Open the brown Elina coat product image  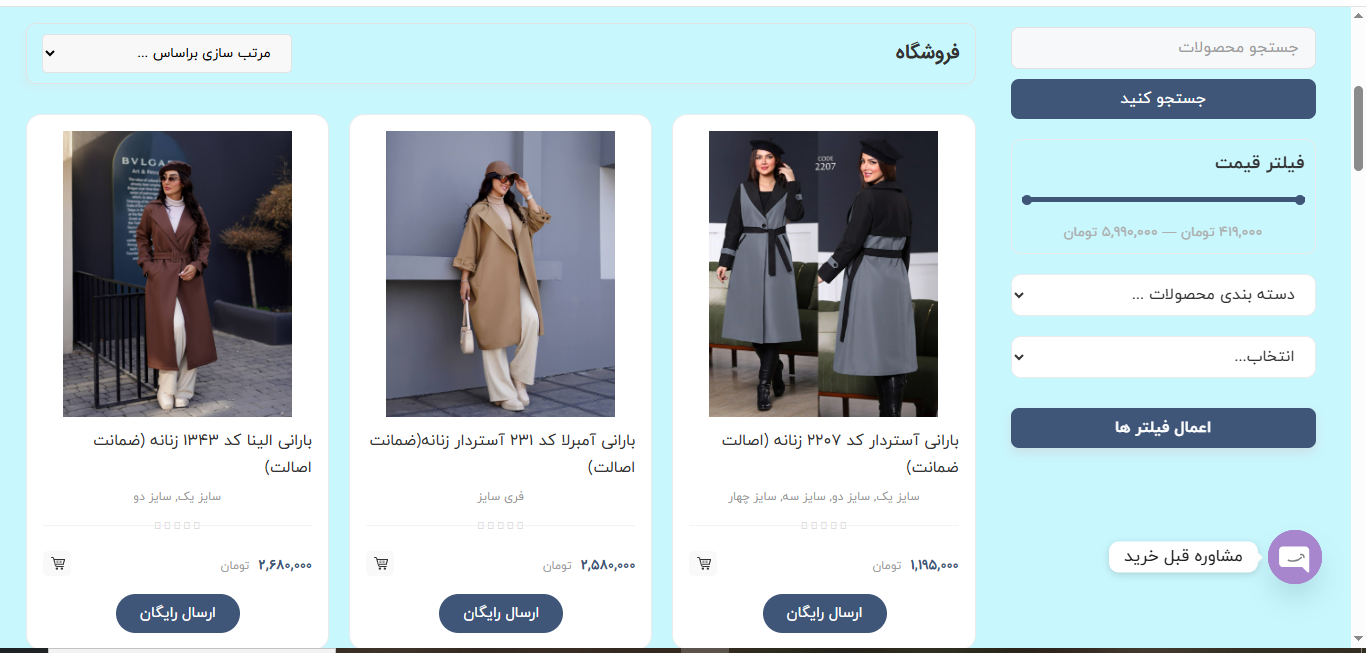(178, 274)
